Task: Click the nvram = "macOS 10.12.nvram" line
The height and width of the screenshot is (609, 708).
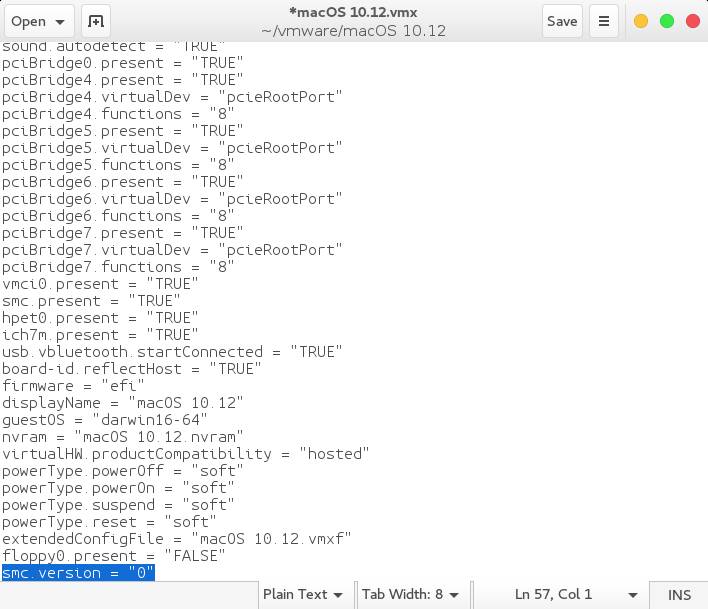Action: click(x=122, y=437)
